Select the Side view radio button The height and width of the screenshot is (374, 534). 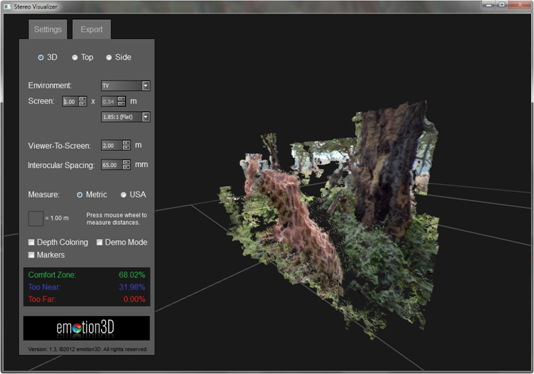coord(109,57)
